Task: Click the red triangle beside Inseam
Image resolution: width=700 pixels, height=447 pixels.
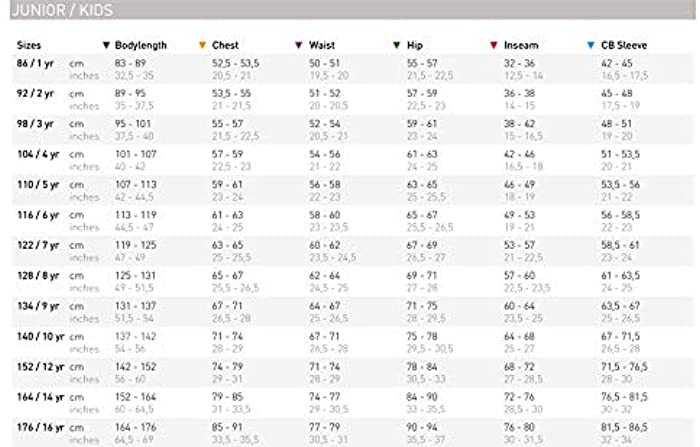Action: coord(494,45)
